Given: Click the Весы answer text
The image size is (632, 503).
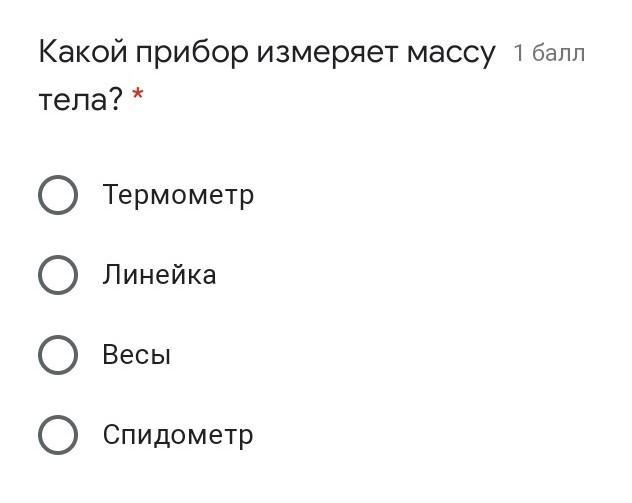Looking at the screenshot, I should [x=137, y=355].
